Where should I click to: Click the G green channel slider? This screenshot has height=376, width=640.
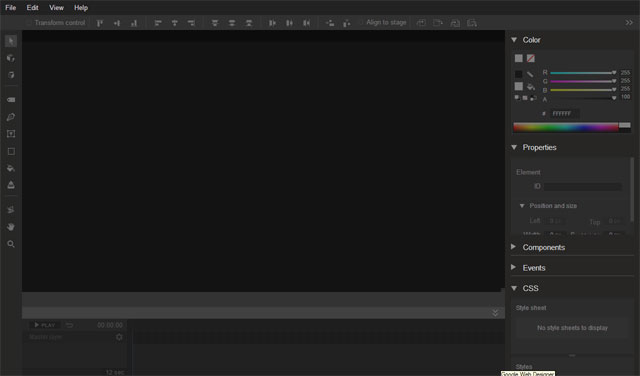coord(583,81)
